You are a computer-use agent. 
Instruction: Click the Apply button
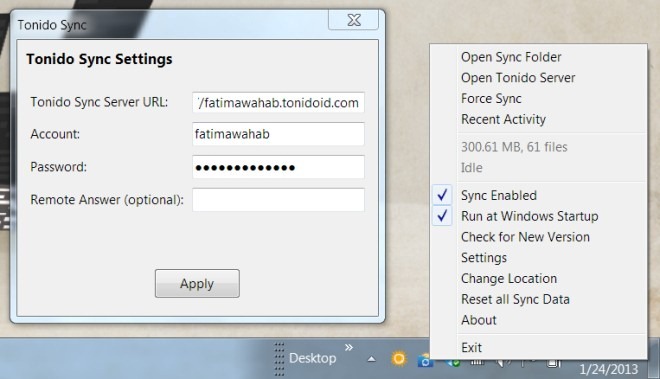(x=197, y=283)
